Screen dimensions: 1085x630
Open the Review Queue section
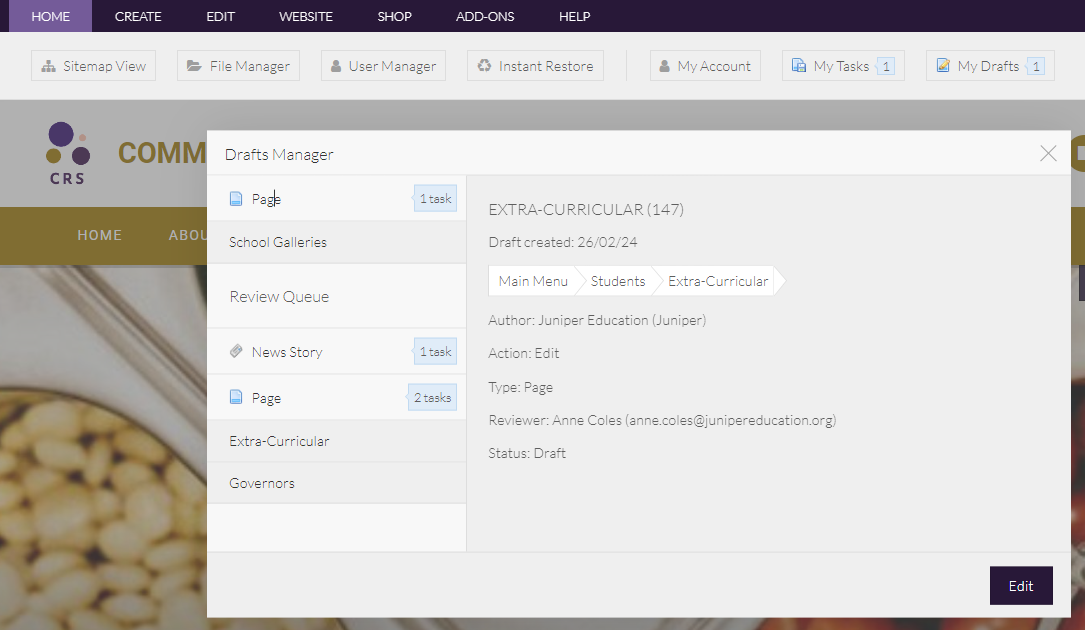pyautogui.click(x=278, y=296)
